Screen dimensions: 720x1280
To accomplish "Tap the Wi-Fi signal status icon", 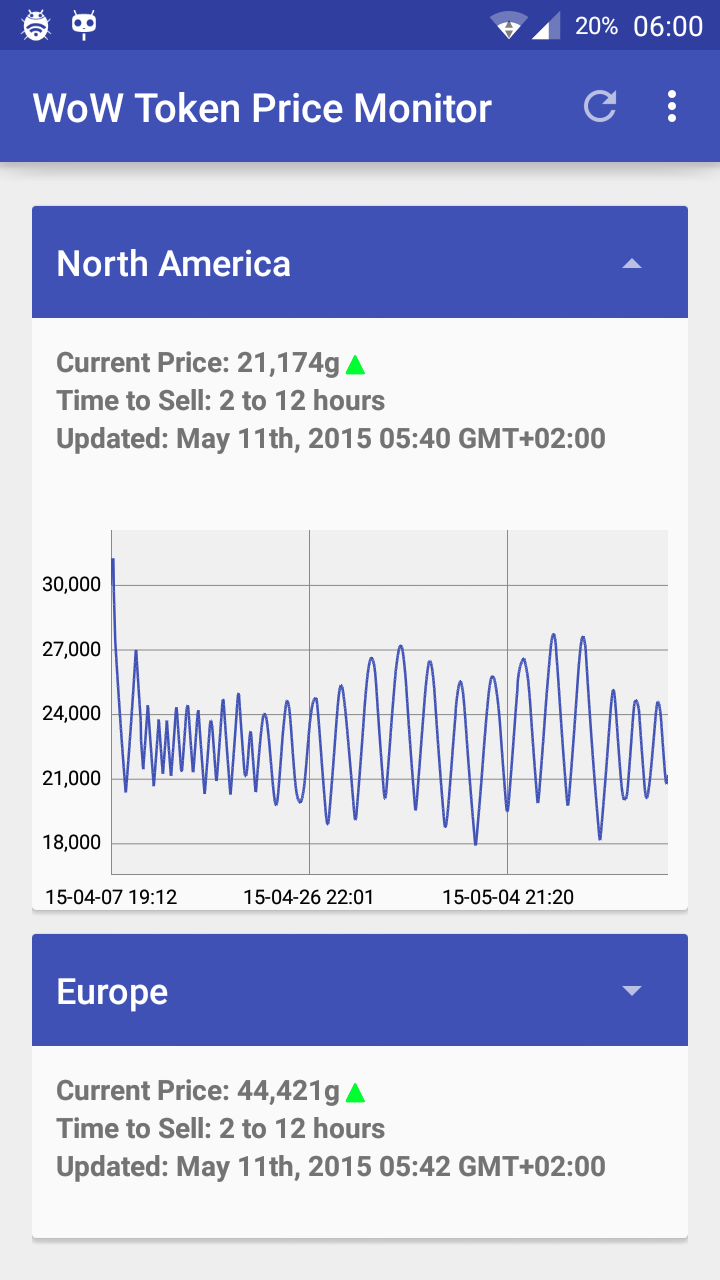I will [508, 26].
